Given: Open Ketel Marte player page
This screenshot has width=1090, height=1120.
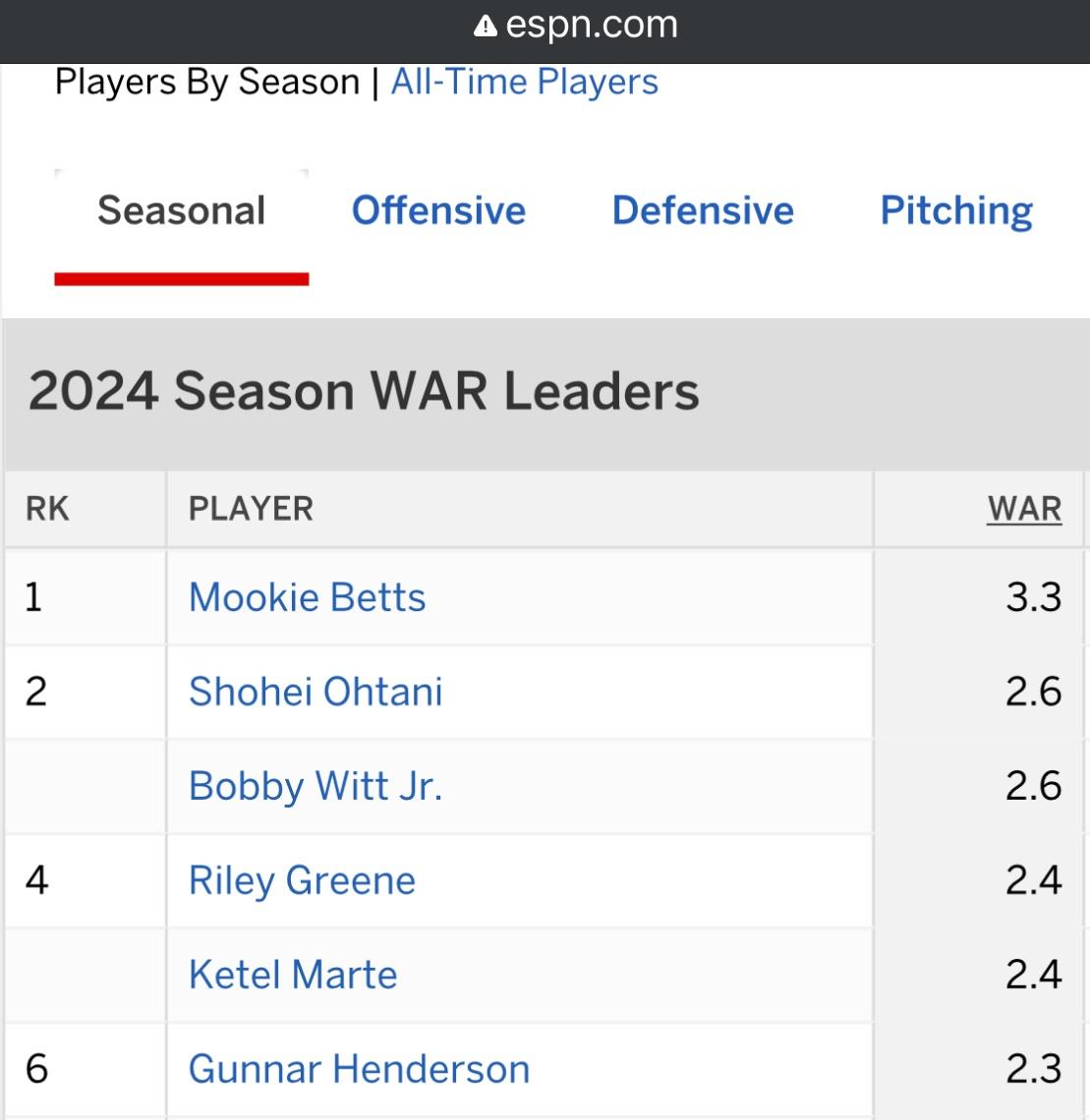Looking at the screenshot, I should [293, 975].
